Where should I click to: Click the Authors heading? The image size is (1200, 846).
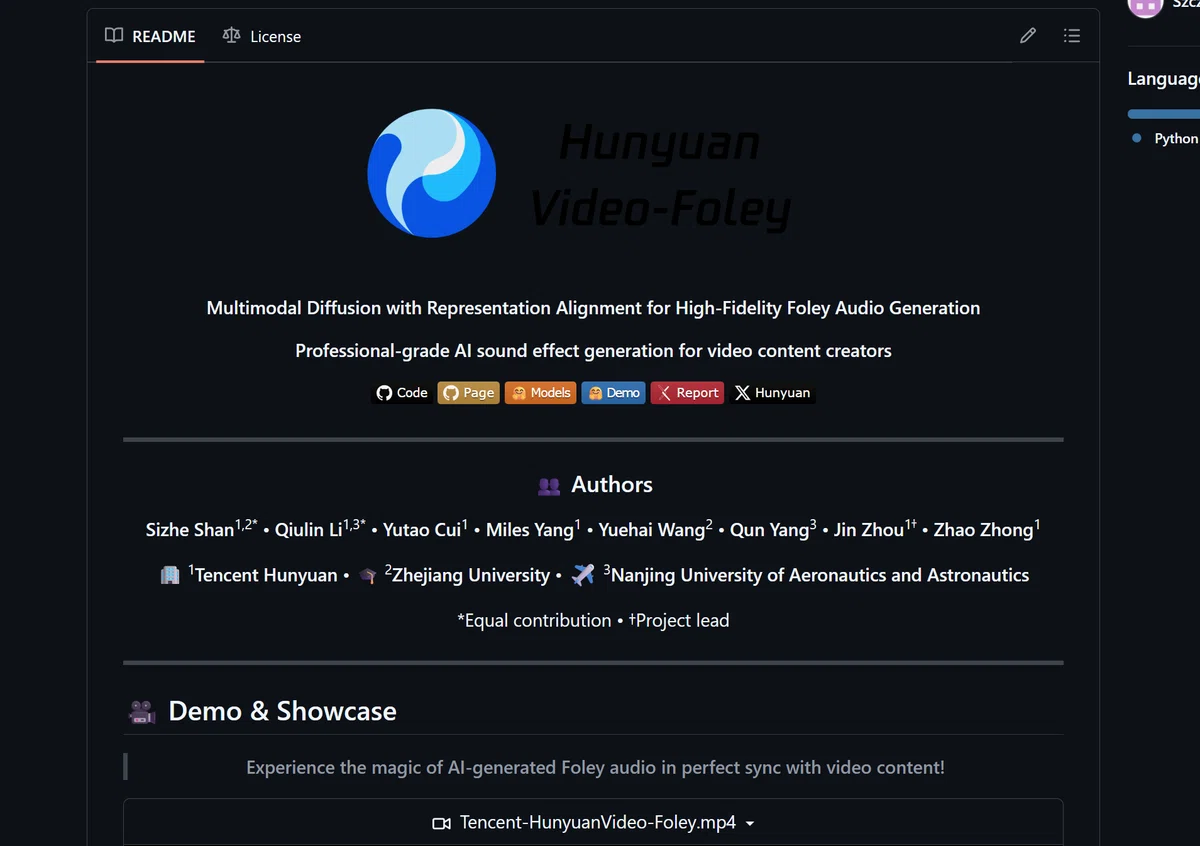click(612, 485)
